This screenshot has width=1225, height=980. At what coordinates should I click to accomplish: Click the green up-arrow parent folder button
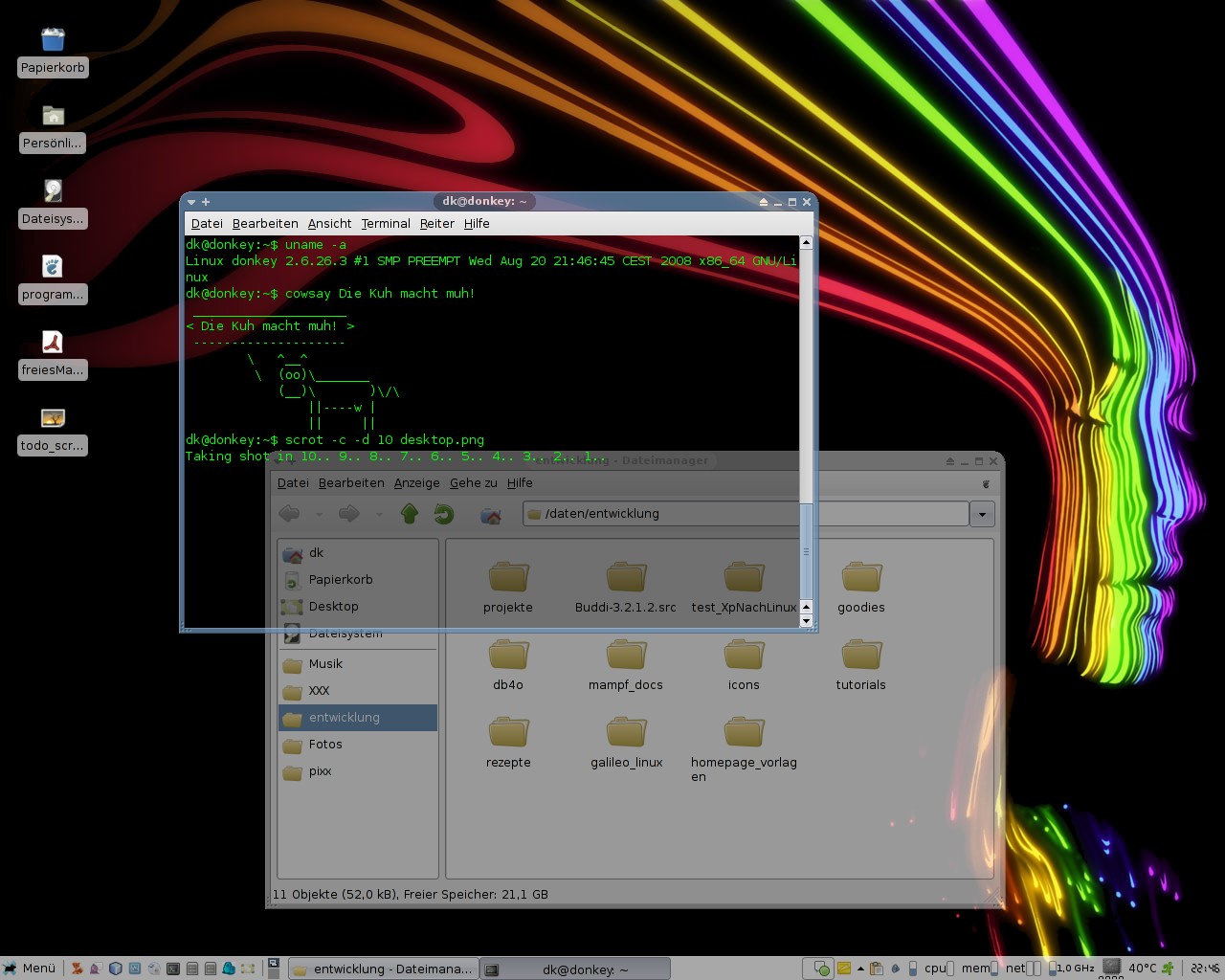click(410, 514)
